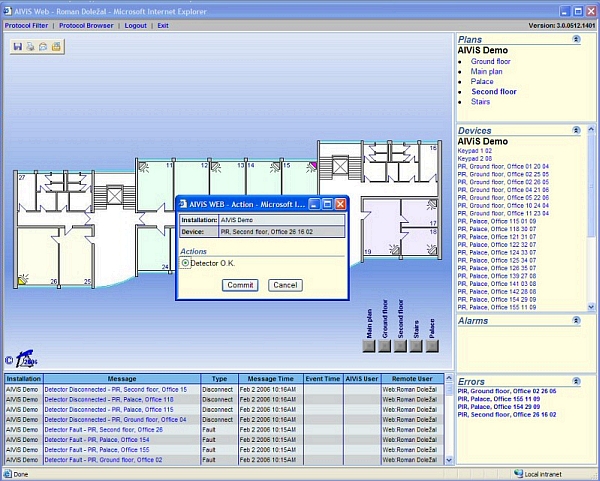Open Detector Disconnected Second floor Office 15 message
The image size is (600, 481).
[116, 390]
